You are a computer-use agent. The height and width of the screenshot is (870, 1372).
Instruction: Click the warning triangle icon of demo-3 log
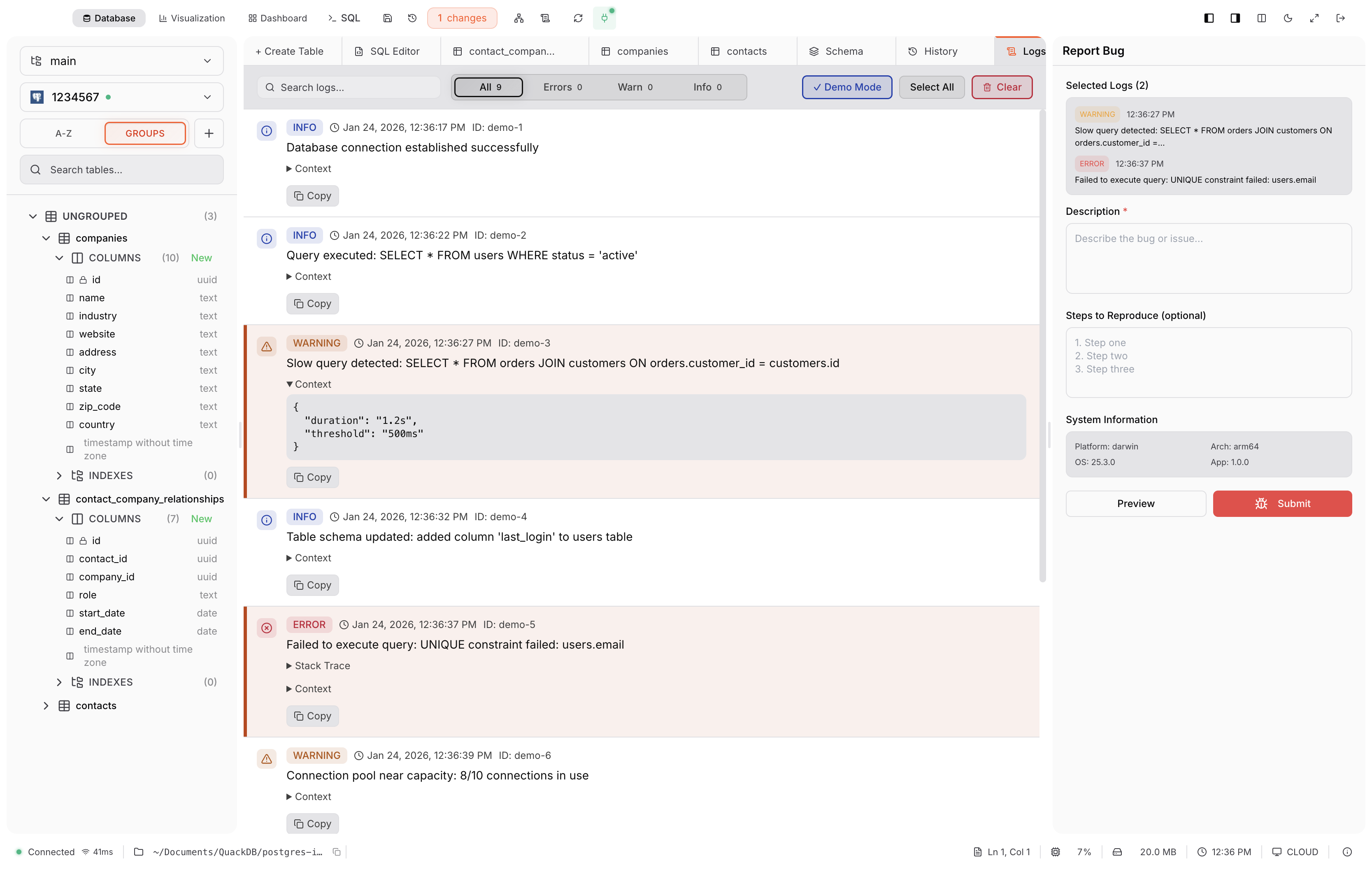pyautogui.click(x=267, y=347)
